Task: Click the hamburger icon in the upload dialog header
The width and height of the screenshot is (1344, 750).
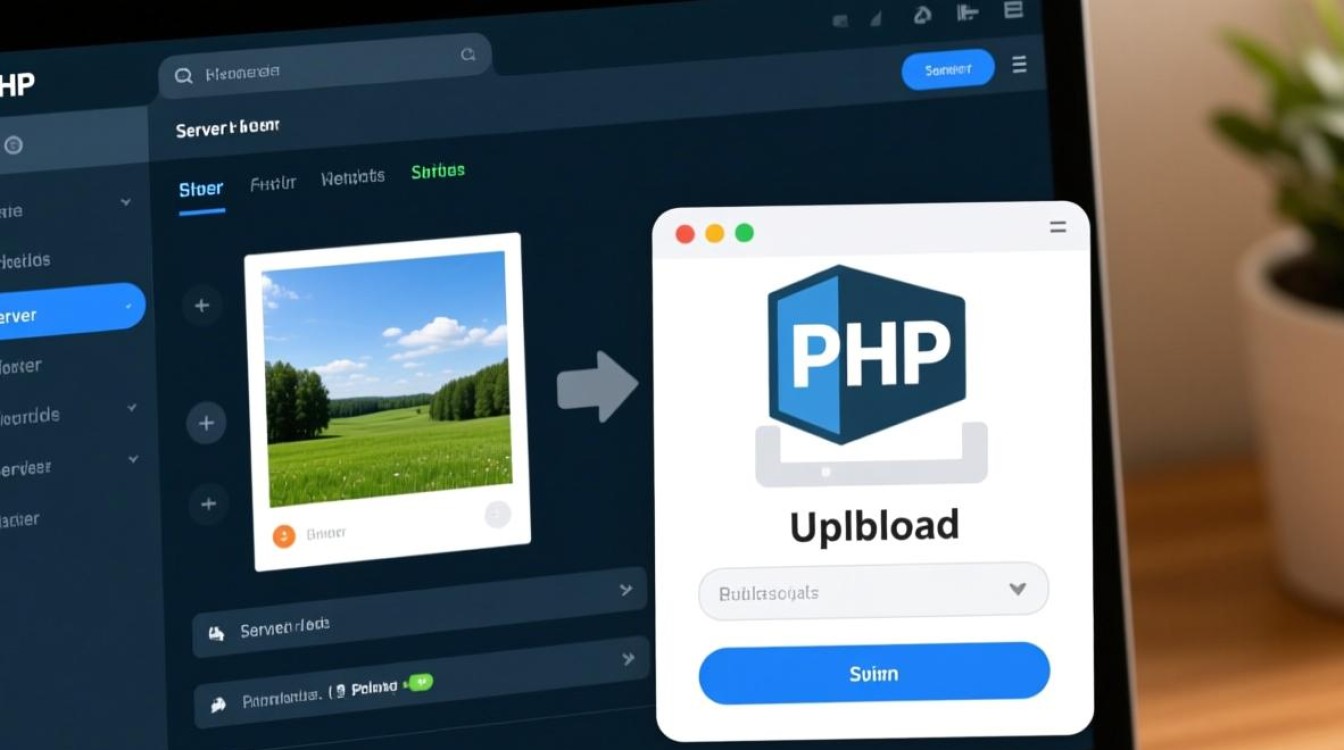Action: (x=1057, y=227)
